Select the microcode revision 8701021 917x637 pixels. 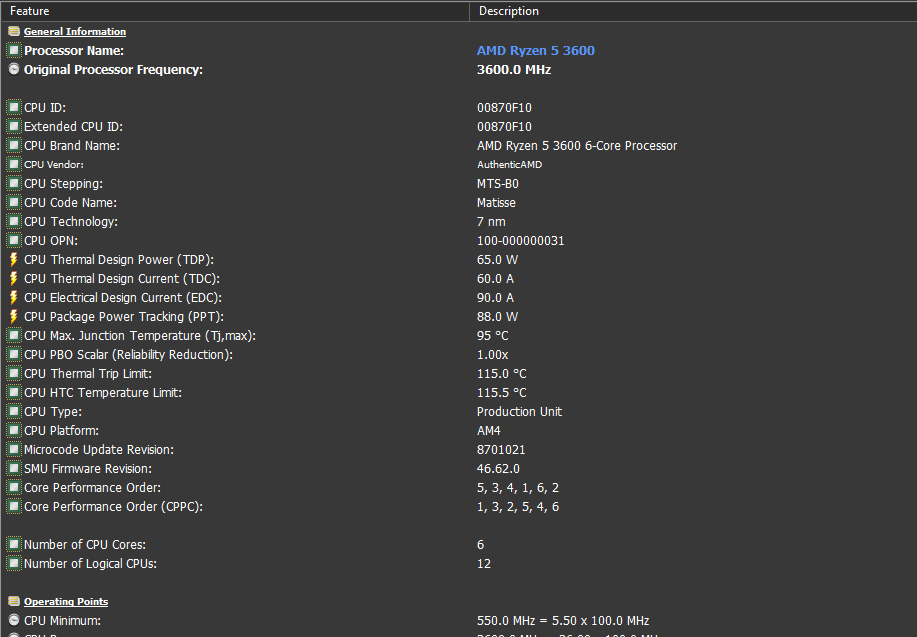click(x=501, y=450)
